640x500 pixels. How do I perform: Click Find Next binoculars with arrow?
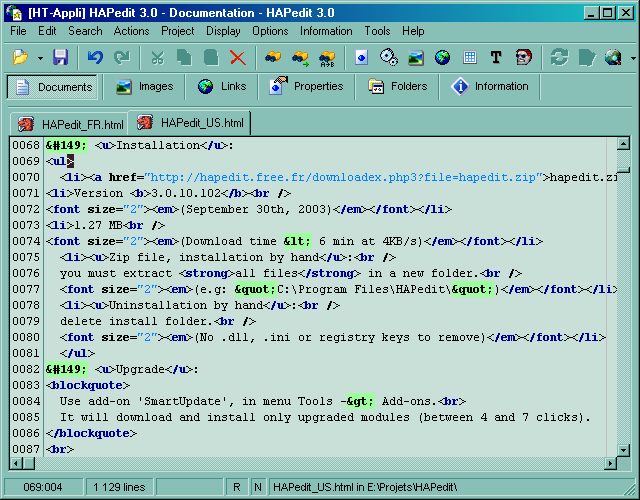(x=300, y=58)
